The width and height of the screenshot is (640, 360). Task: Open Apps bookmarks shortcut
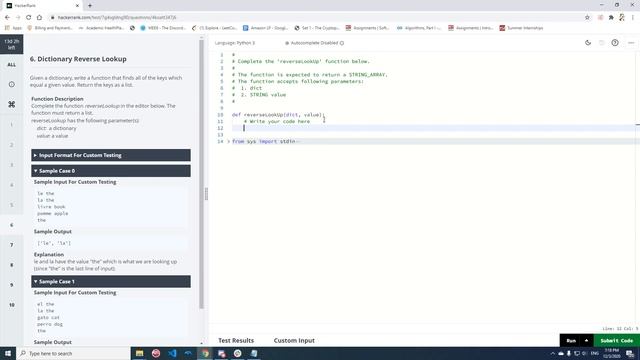tap(14, 28)
